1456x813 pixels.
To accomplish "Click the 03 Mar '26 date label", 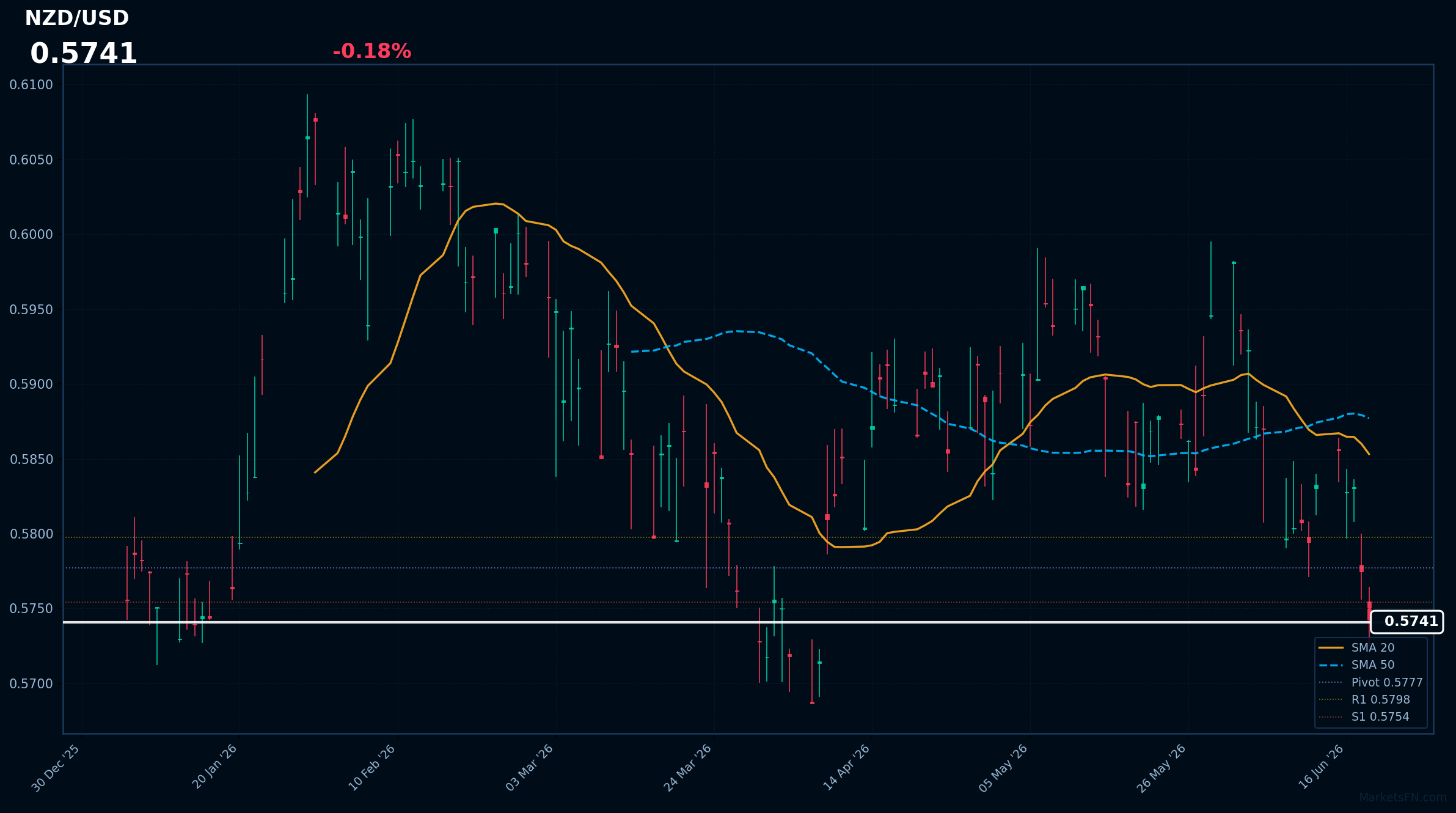I will [x=530, y=768].
